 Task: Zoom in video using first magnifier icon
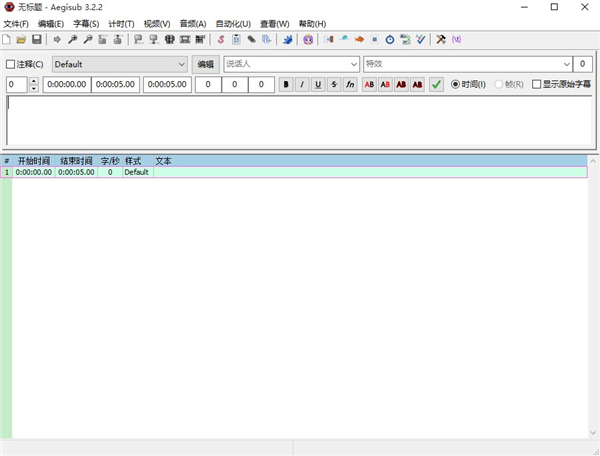tap(72, 39)
